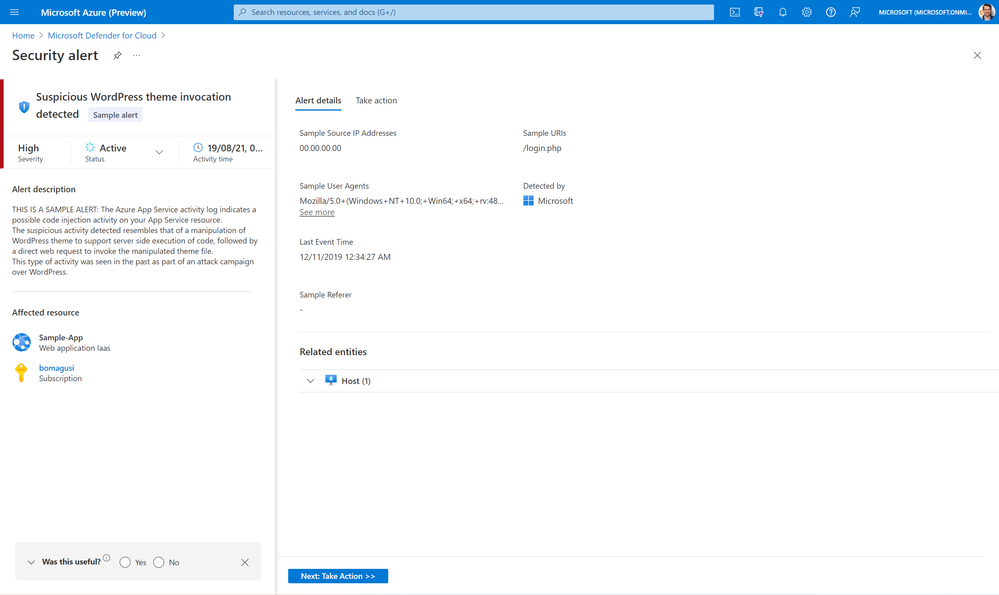Click the /login.php sample URI
Screen dimensions: 999x595
tap(542, 148)
